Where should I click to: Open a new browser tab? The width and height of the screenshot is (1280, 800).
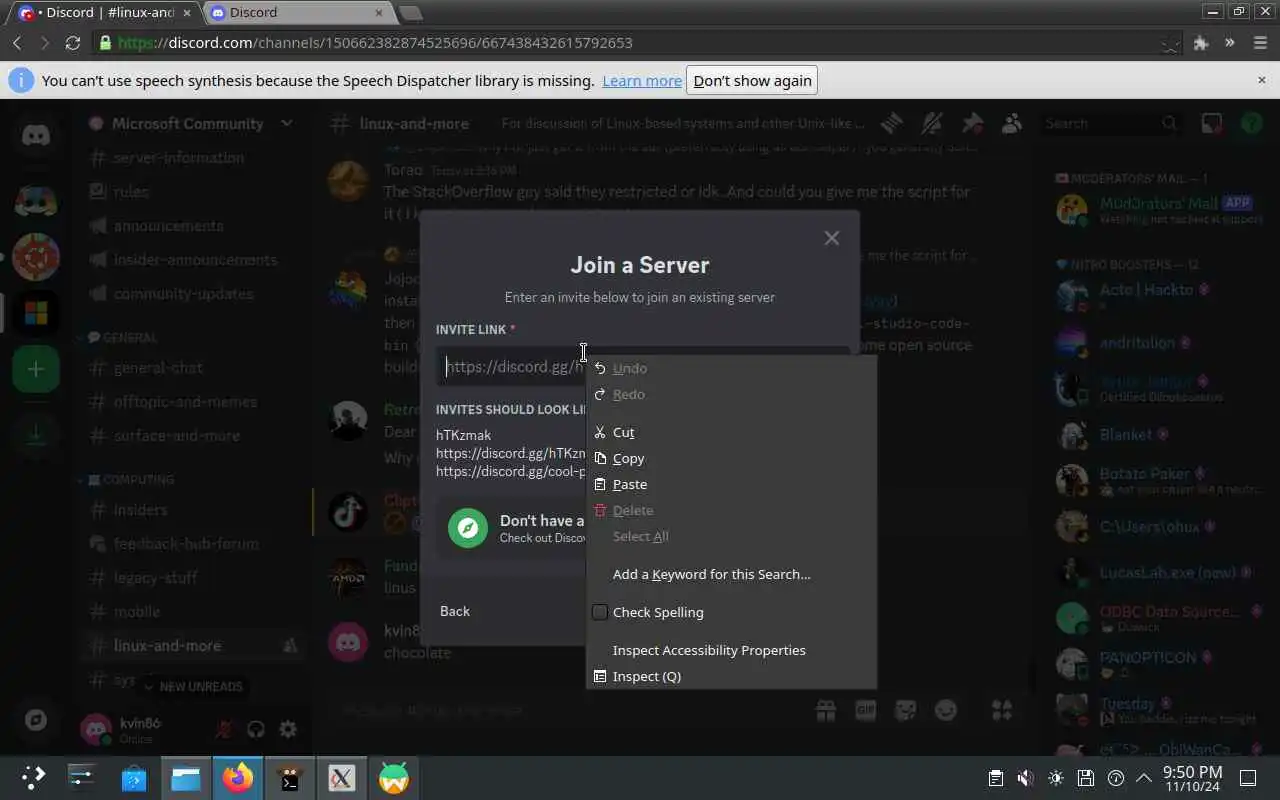pos(410,13)
